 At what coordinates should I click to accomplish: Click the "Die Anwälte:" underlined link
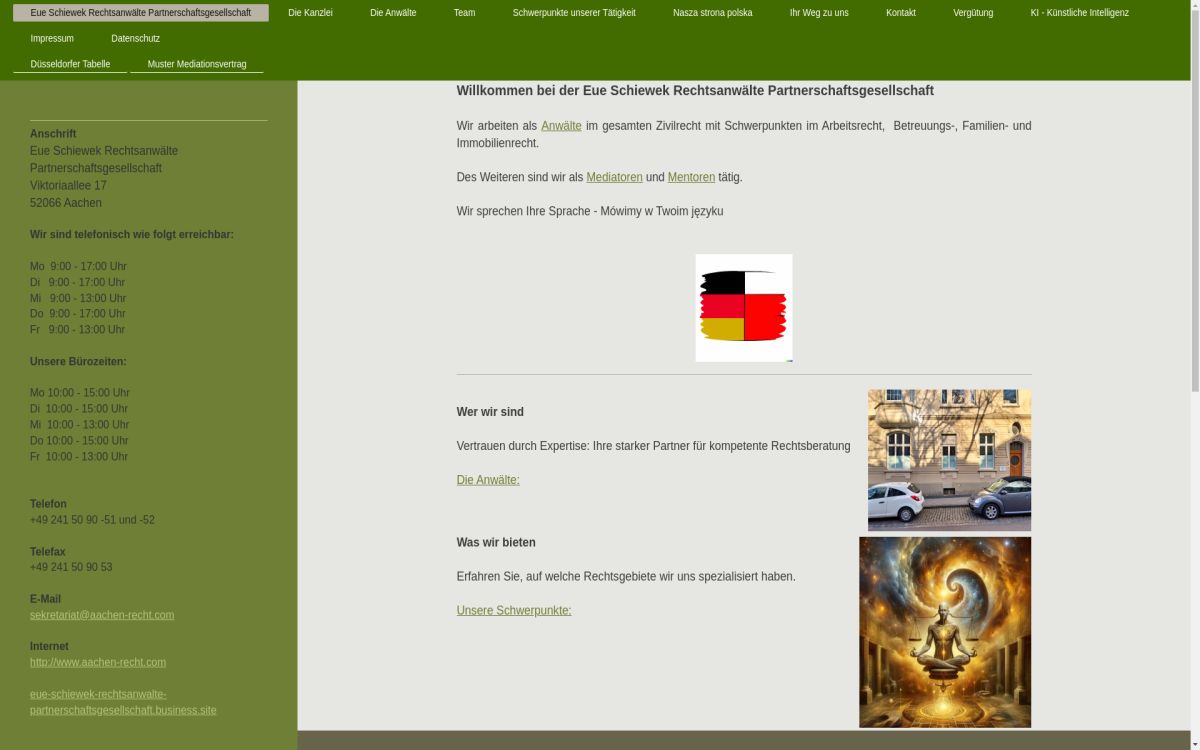click(487, 479)
